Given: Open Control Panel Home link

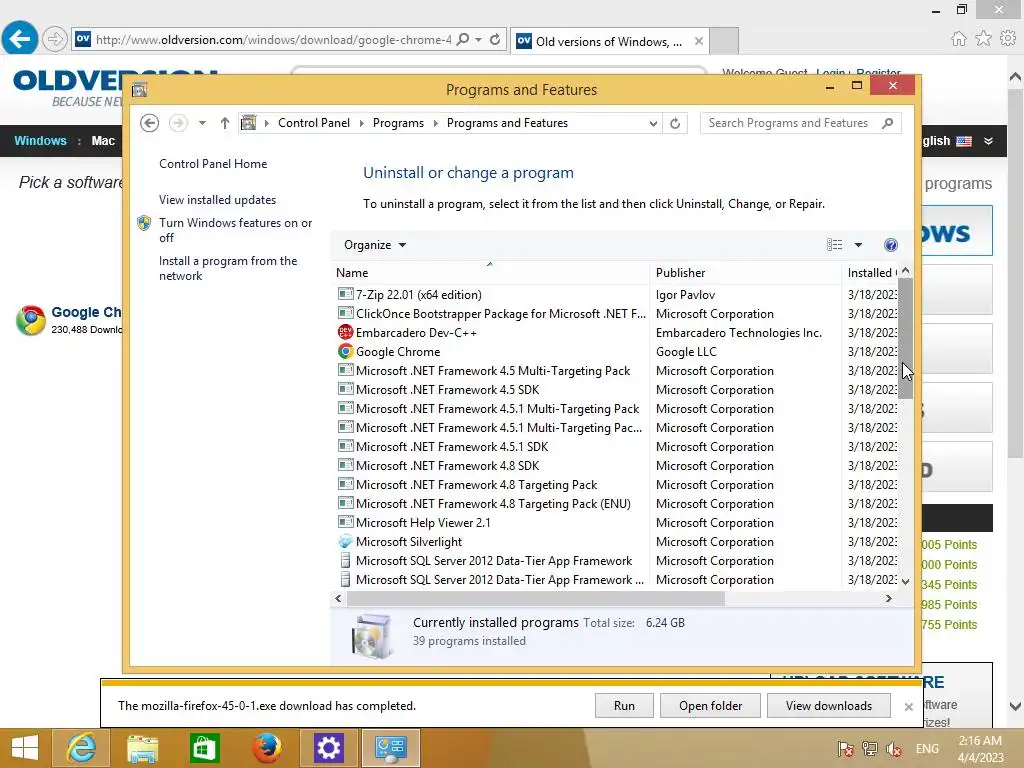Looking at the screenshot, I should pyautogui.click(x=213, y=164).
